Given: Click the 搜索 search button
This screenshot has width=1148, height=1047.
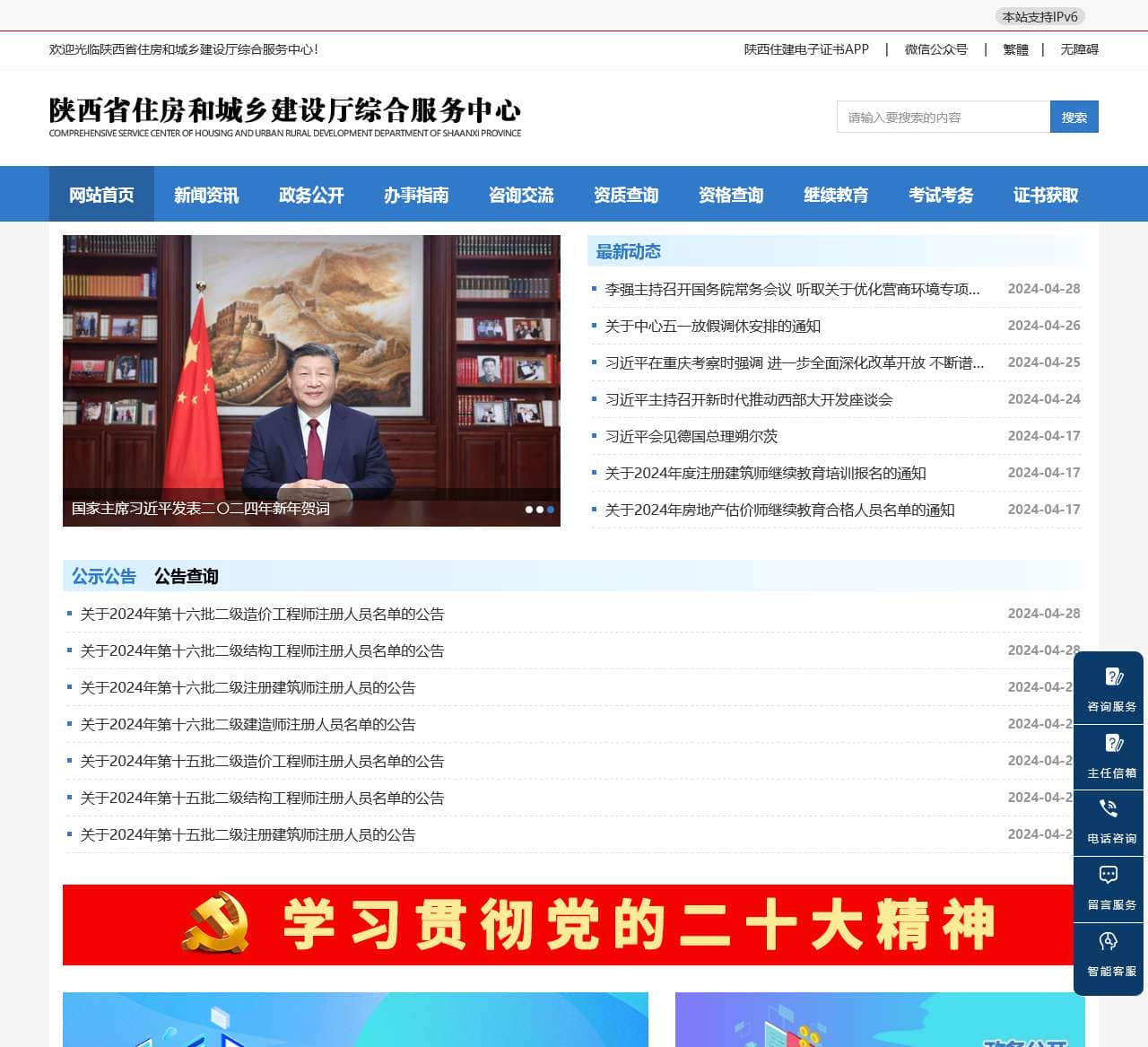Looking at the screenshot, I should (1074, 117).
